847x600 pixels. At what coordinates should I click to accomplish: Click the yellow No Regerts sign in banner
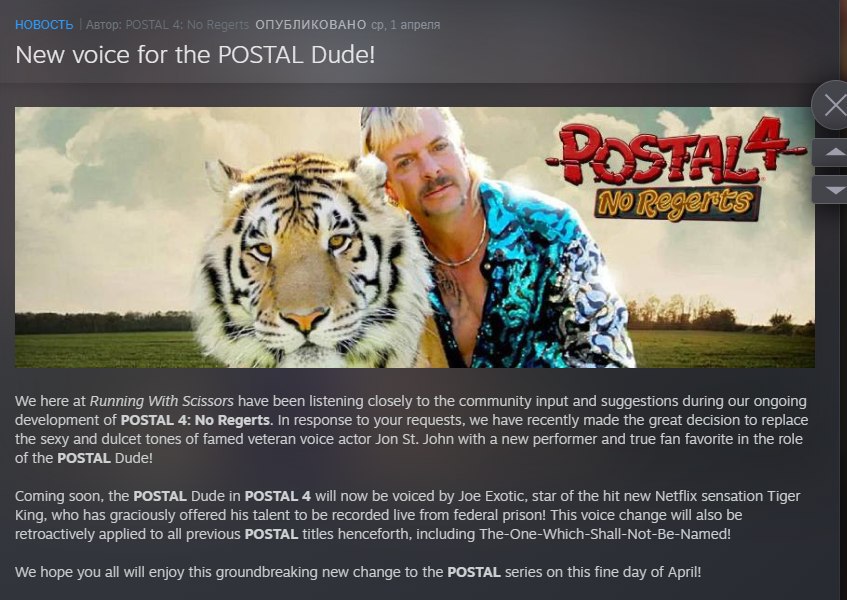(x=677, y=203)
